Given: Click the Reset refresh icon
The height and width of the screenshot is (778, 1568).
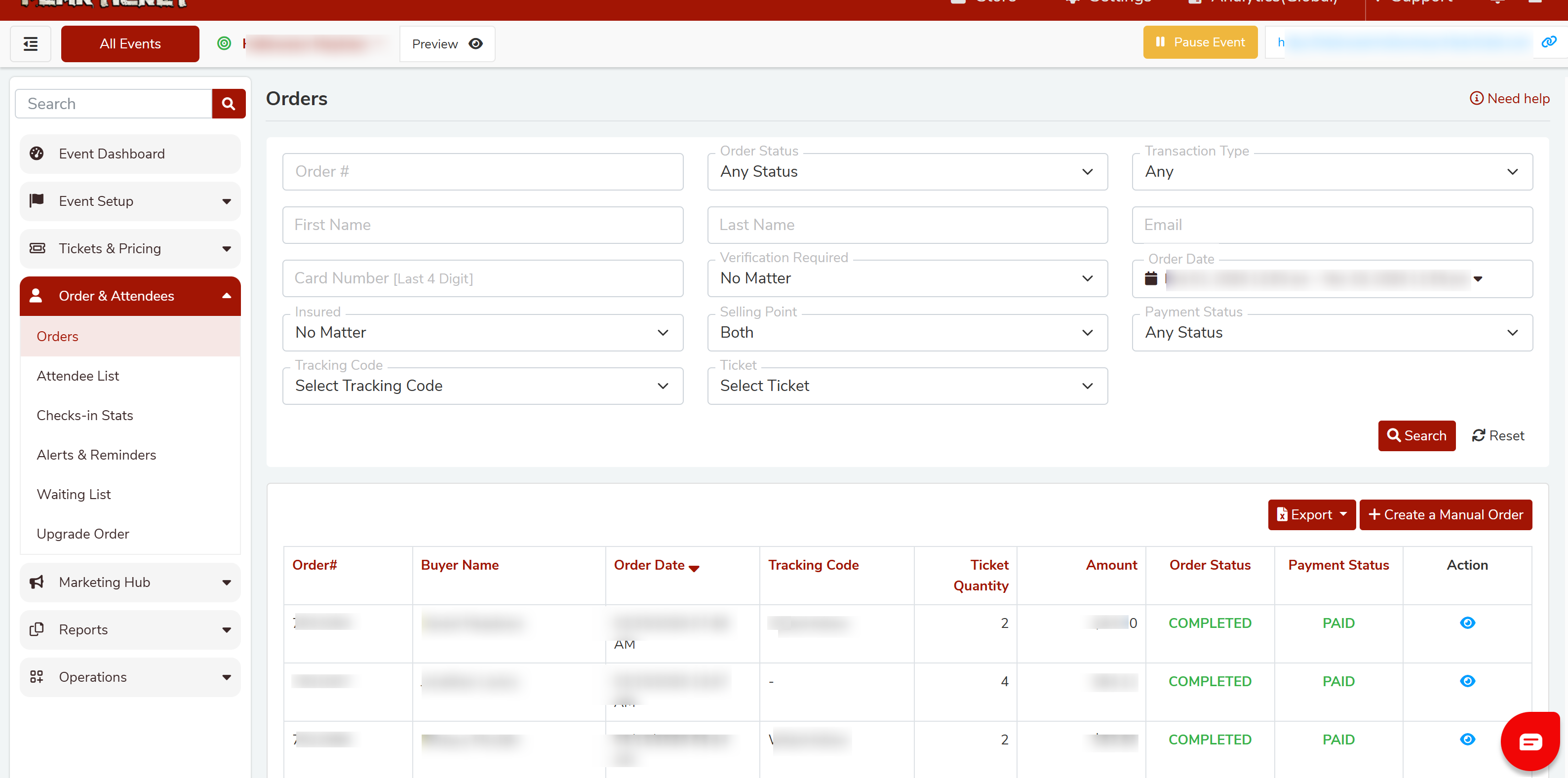Looking at the screenshot, I should [1478, 435].
